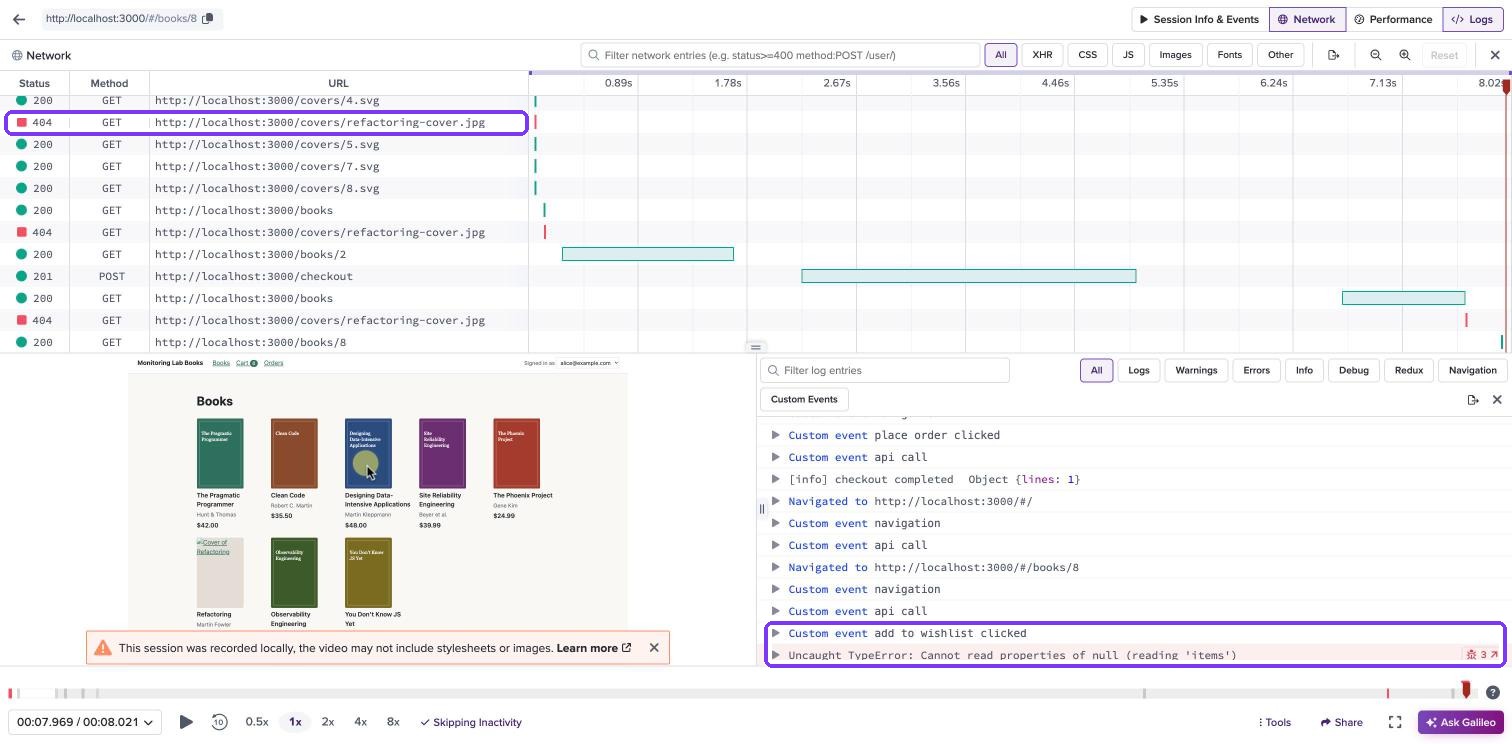Rewind the replay by 10 seconds
Screen dimensions: 1512x744
[219, 722]
